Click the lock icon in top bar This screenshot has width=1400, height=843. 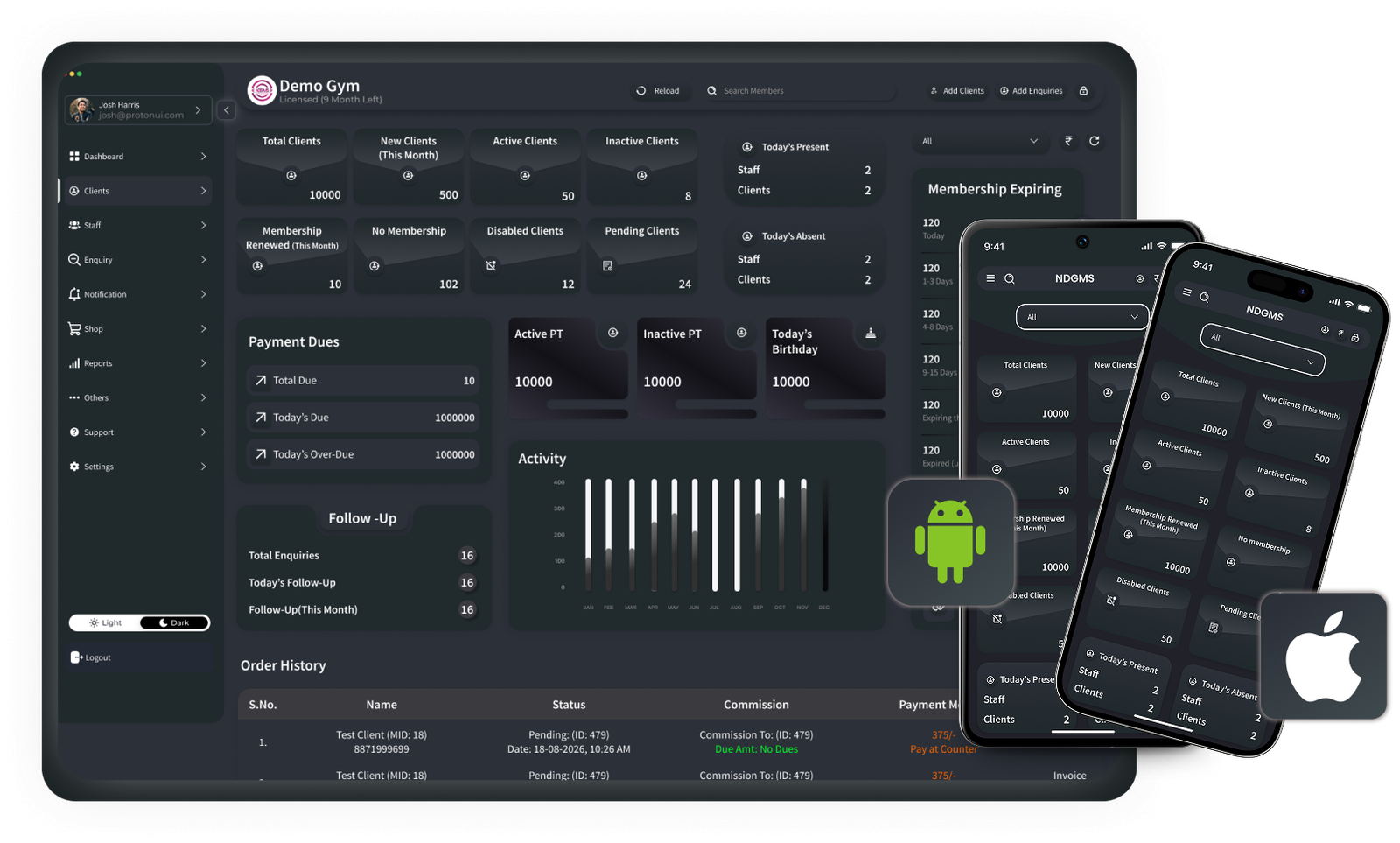pyautogui.click(x=1083, y=90)
